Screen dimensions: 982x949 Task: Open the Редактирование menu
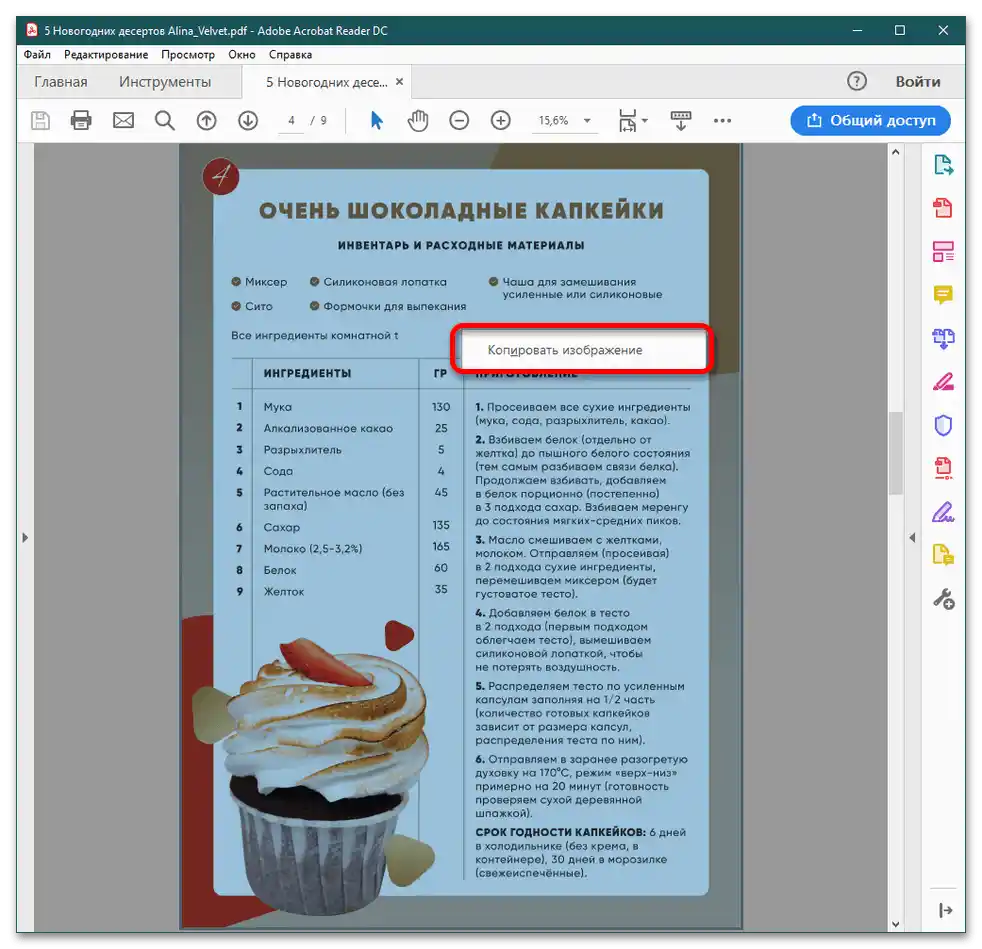pyautogui.click(x=106, y=54)
